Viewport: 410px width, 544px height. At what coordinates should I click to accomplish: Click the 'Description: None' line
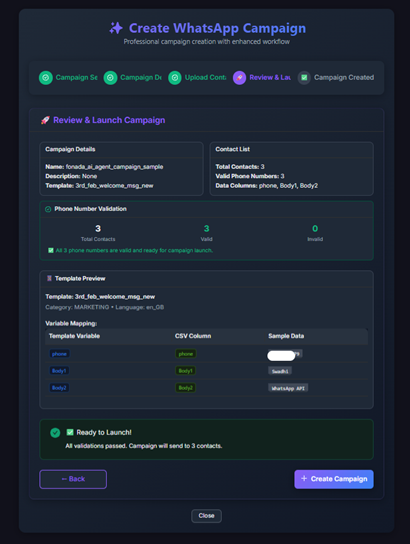point(71,176)
